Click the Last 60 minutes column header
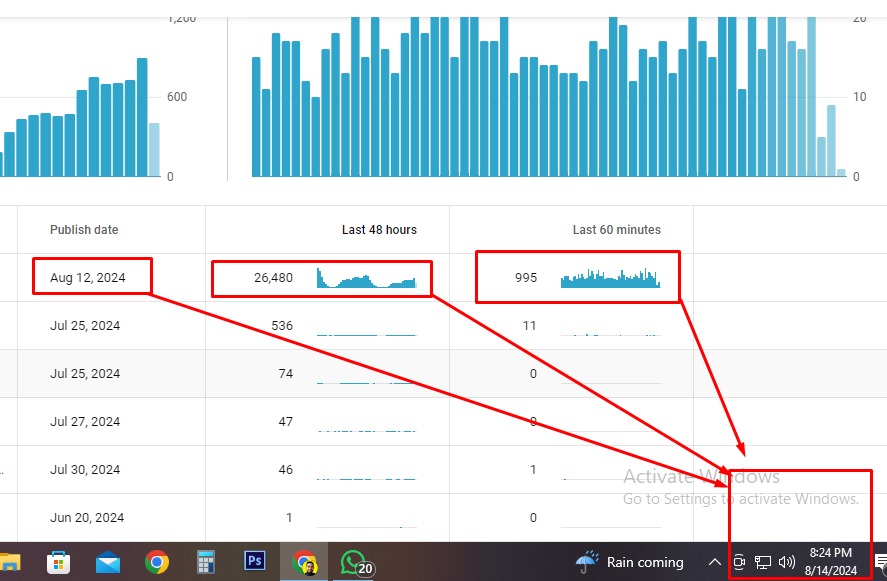The height and width of the screenshot is (581, 887). pos(616,230)
